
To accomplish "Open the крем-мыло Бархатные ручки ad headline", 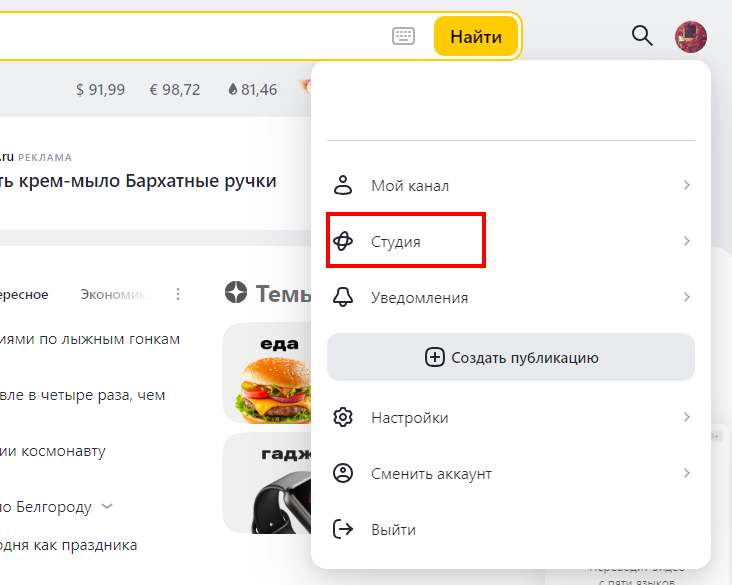I will 138,181.
